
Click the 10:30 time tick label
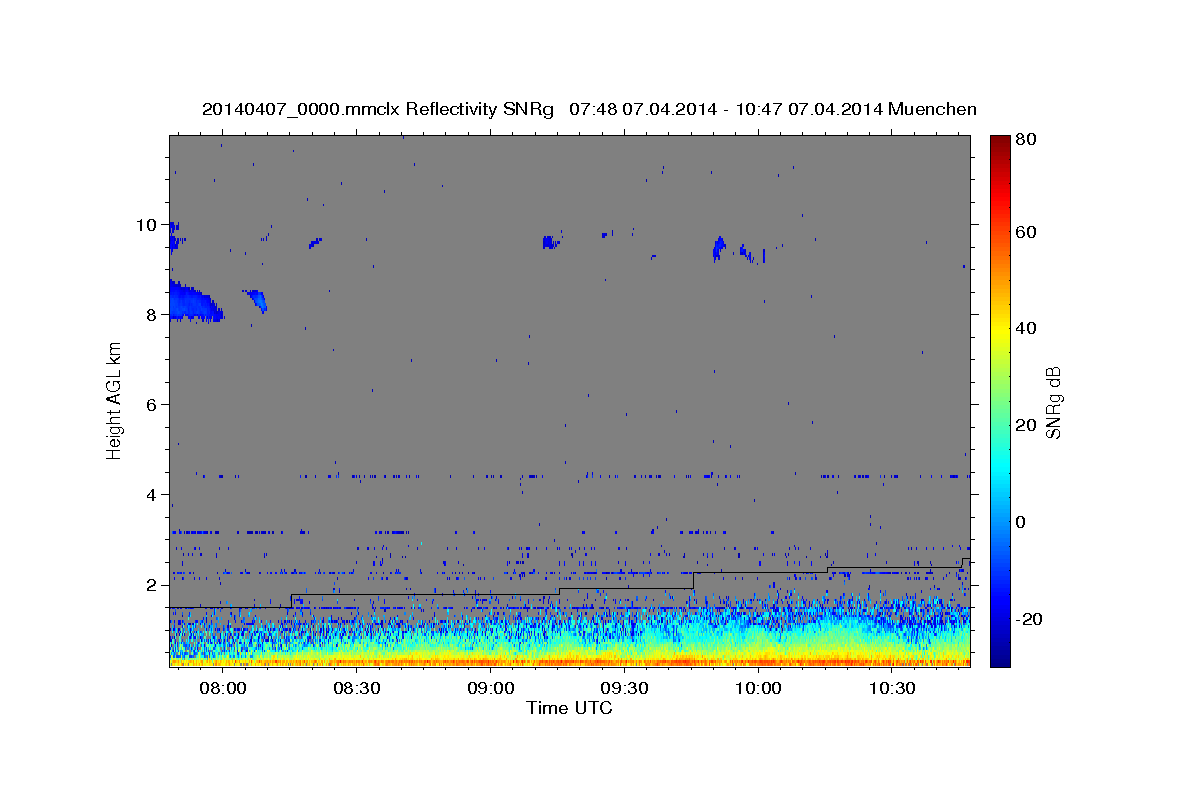(x=892, y=689)
